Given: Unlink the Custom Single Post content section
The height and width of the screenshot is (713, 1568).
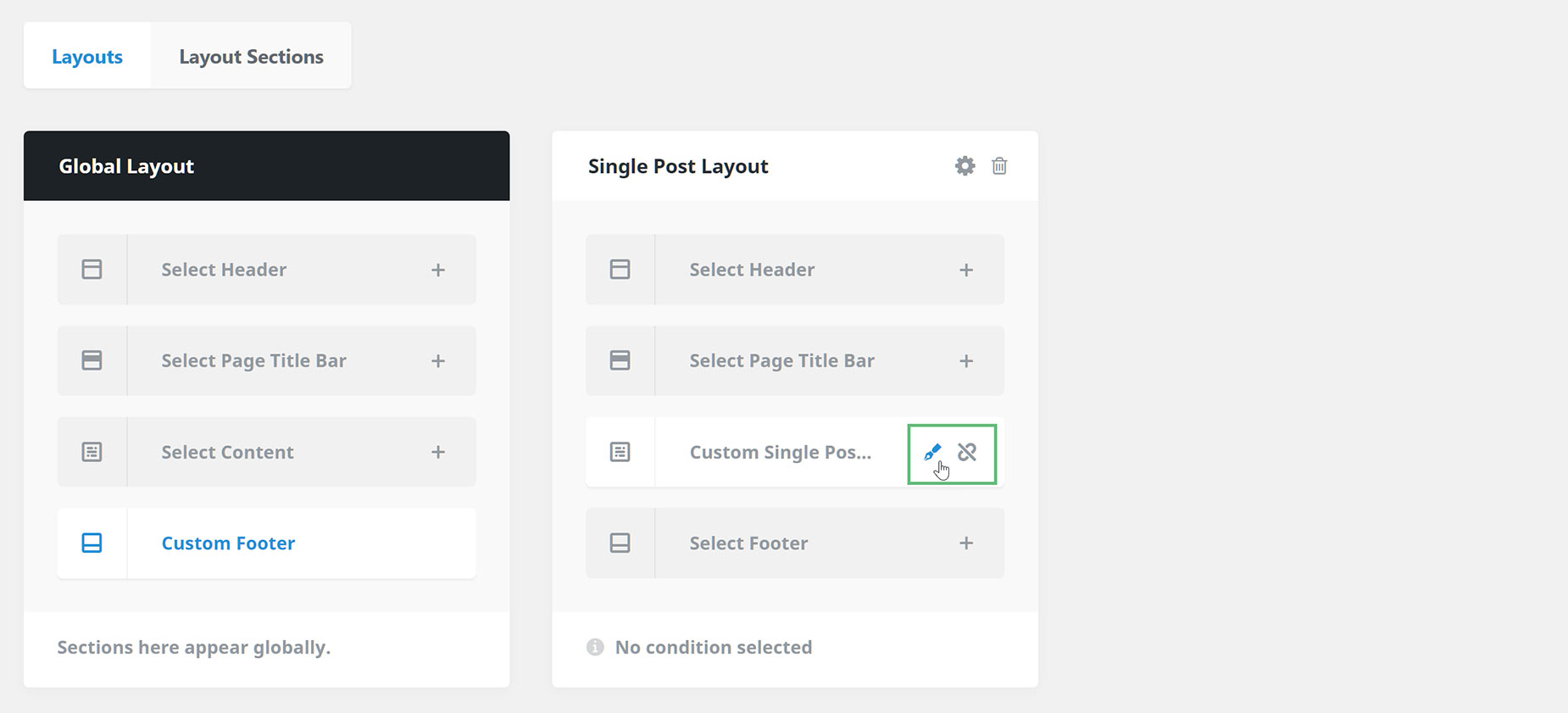Looking at the screenshot, I should pyautogui.click(x=967, y=452).
